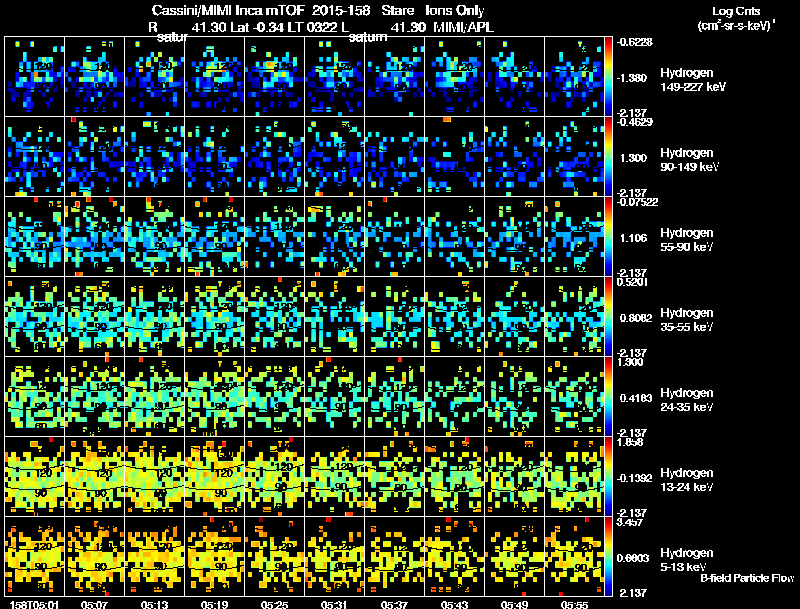
Task: Click the 'Lat -0.34' header value
Action: coord(255,27)
